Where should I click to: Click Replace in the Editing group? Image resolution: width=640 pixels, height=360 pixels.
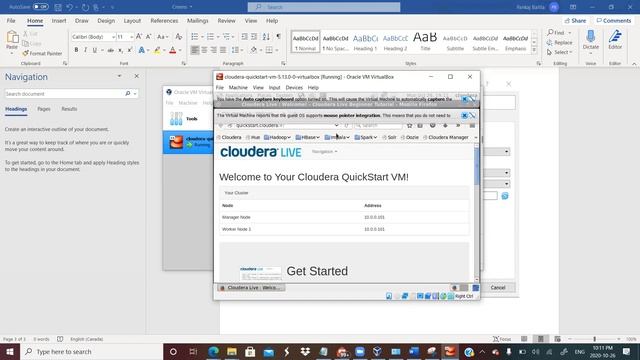560,42
